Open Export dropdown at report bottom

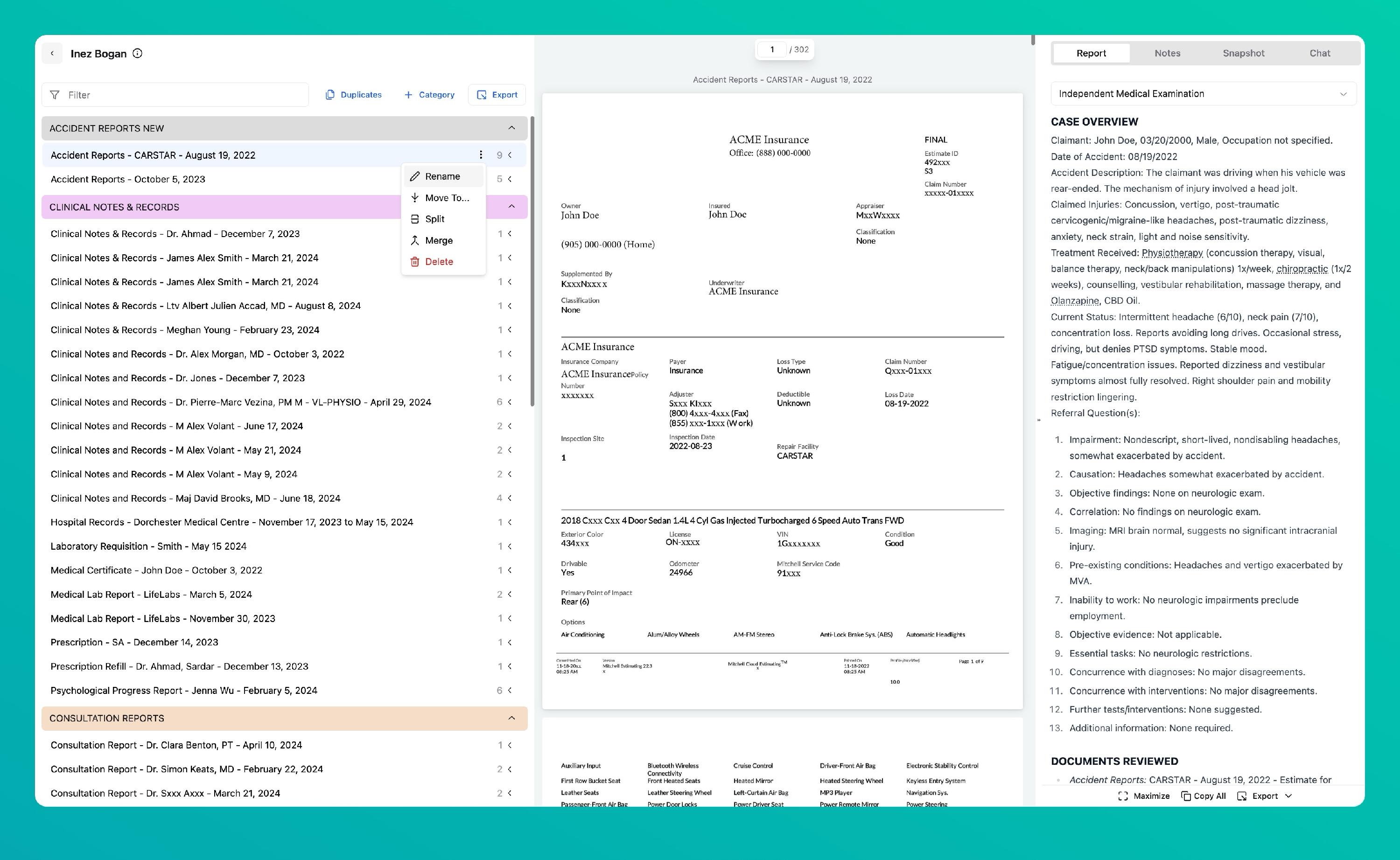tap(1265, 796)
